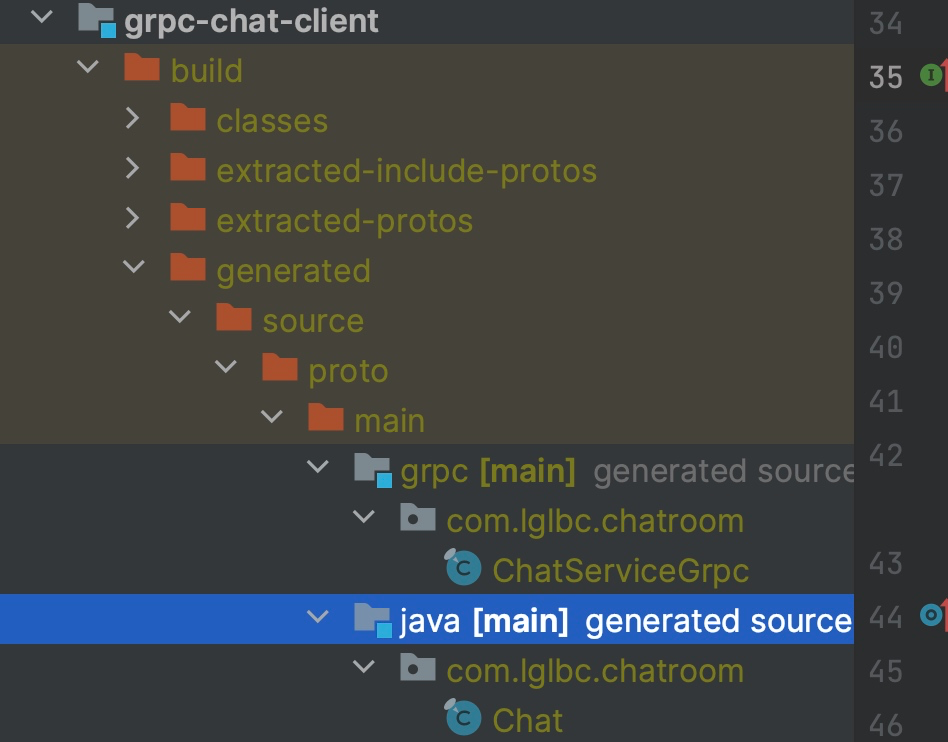The height and width of the screenshot is (742, 948).
Task: Collapse the generated folder
Action: click(133, 269)
